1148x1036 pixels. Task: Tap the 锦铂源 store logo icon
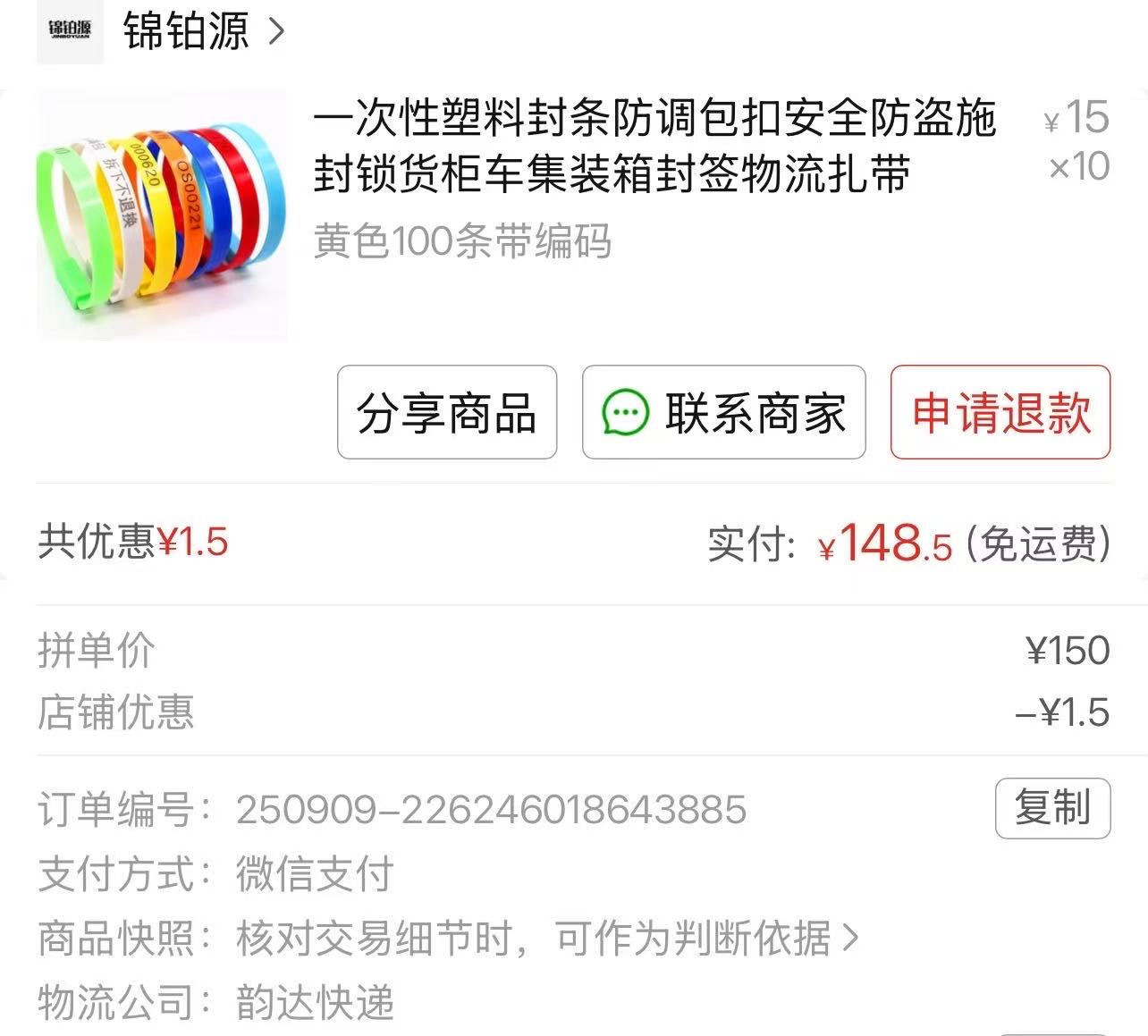70,31
